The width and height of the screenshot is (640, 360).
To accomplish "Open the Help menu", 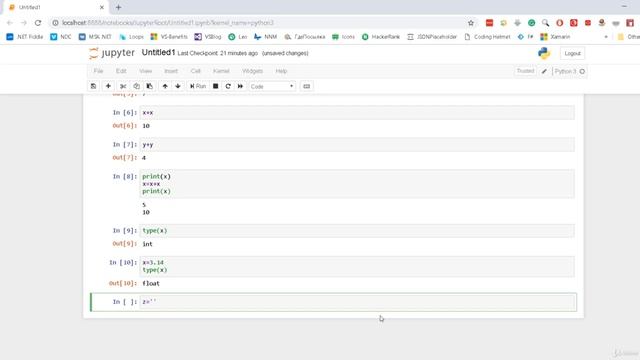I will click(x=281, y=71).
